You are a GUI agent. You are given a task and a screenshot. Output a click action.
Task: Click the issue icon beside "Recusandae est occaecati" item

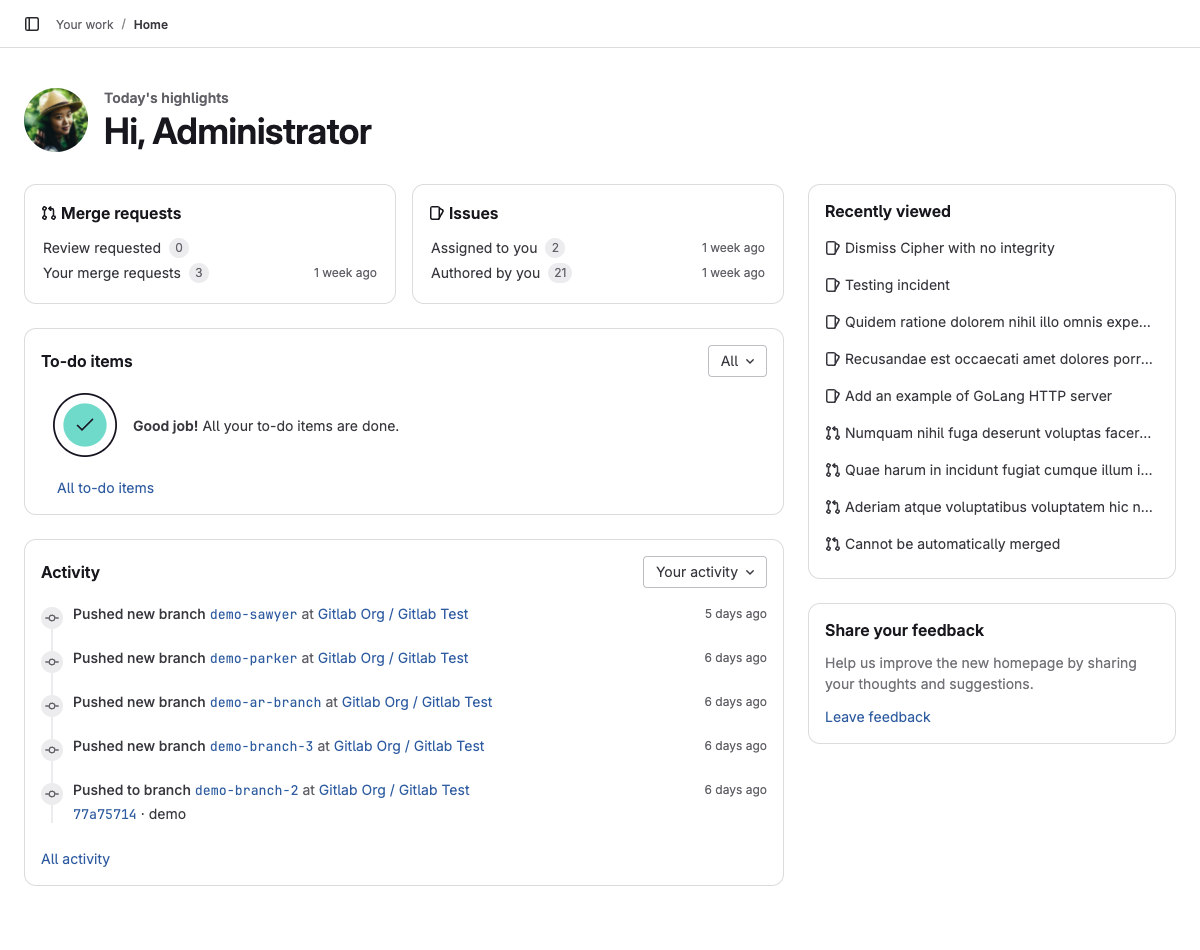(x=833, y=359)
